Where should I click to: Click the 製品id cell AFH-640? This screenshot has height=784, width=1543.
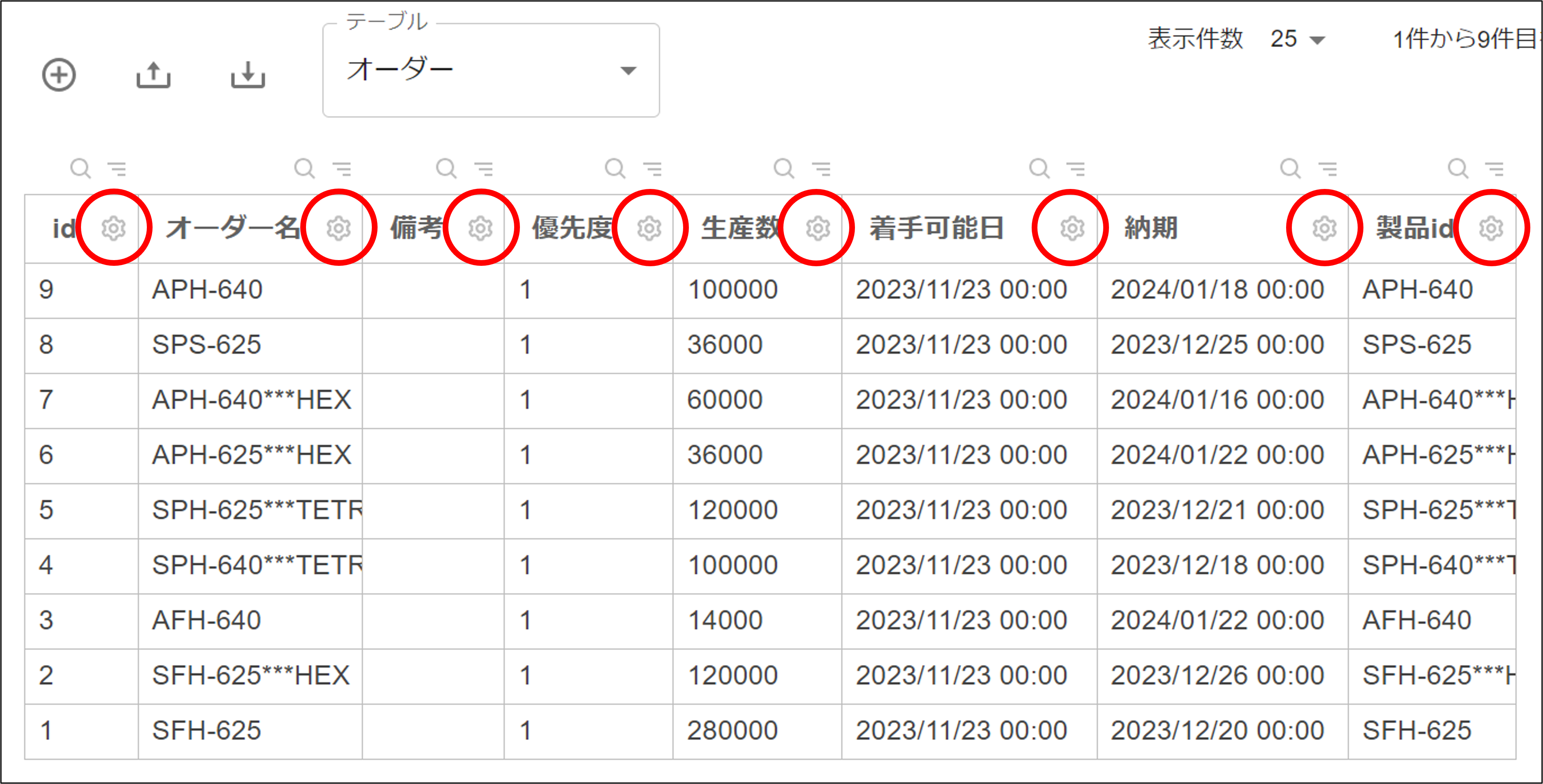[x=1432, y=621]
